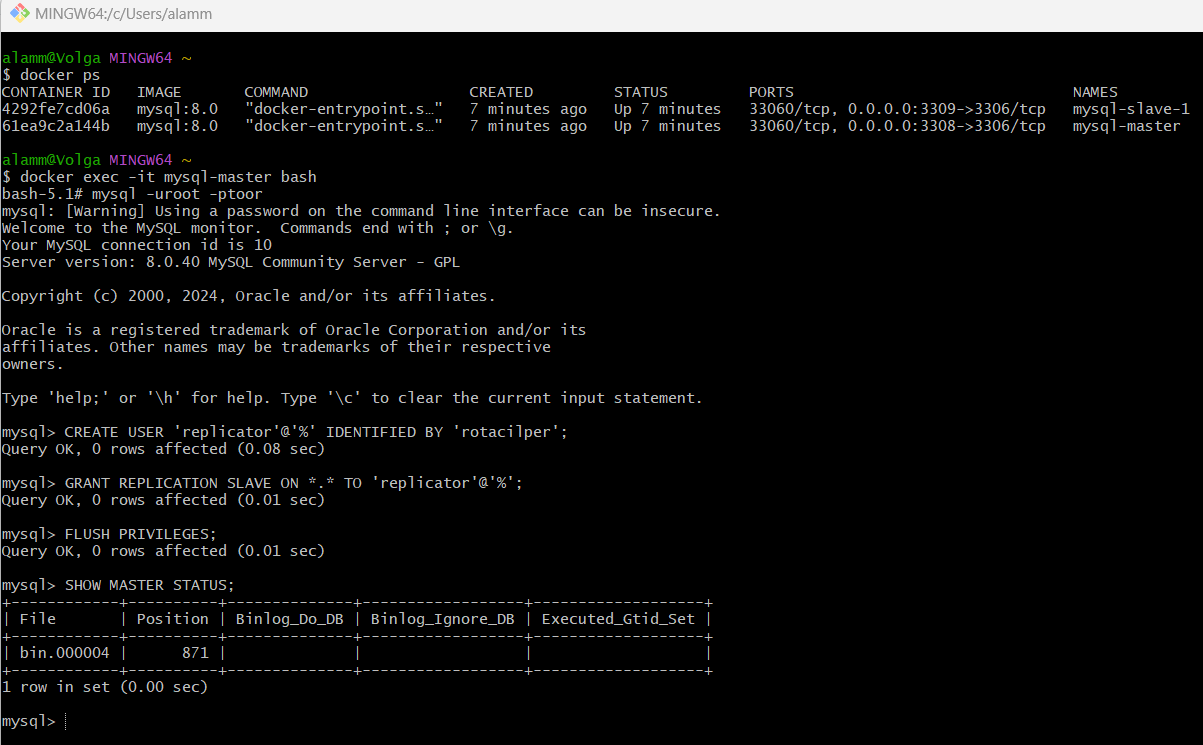This screenshot has width=1203, height=745.
Task: Click the STATUS column header
Action: coord(640,92)
